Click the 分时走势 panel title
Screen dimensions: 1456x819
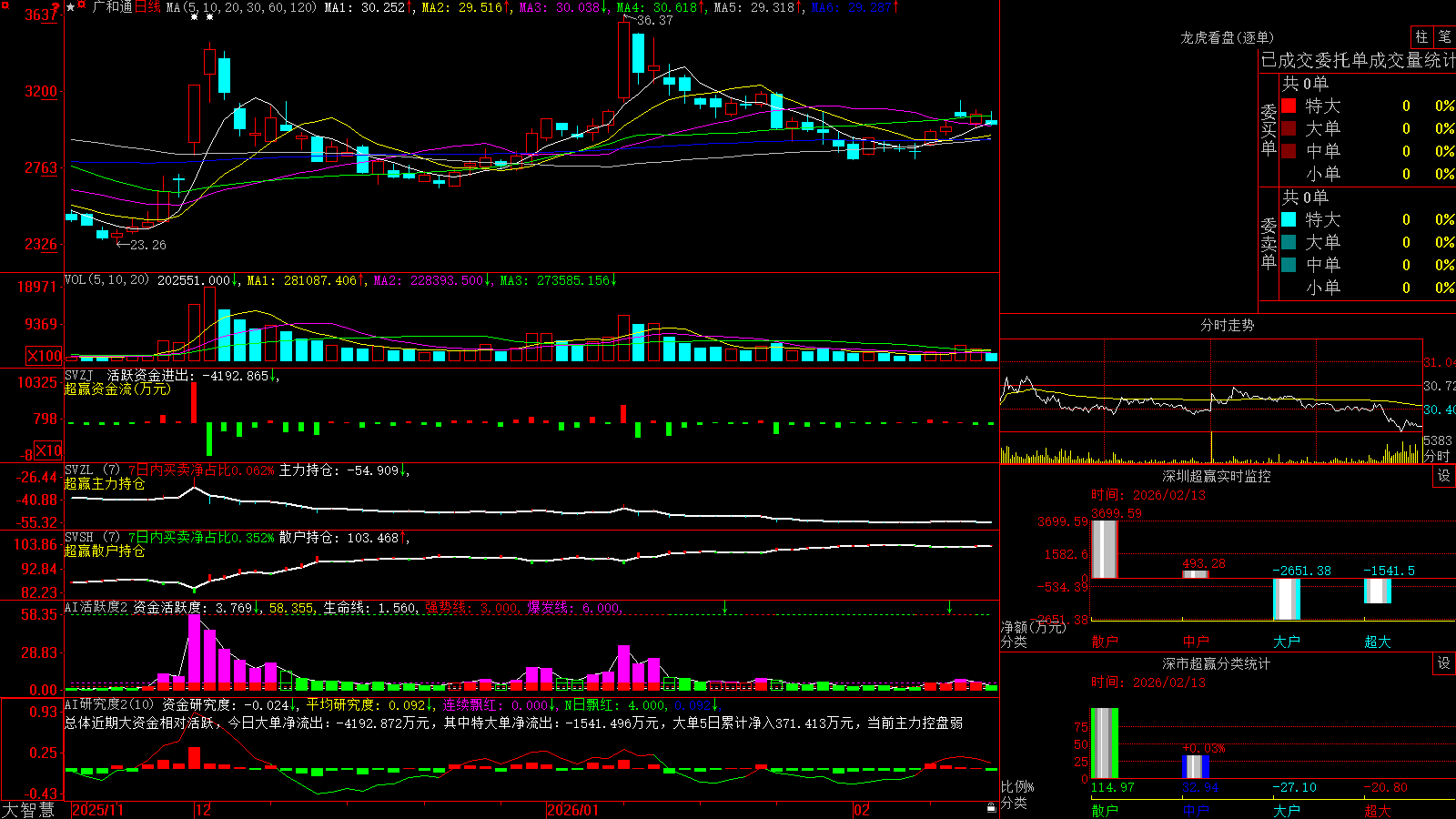(x=1227, y=325)
